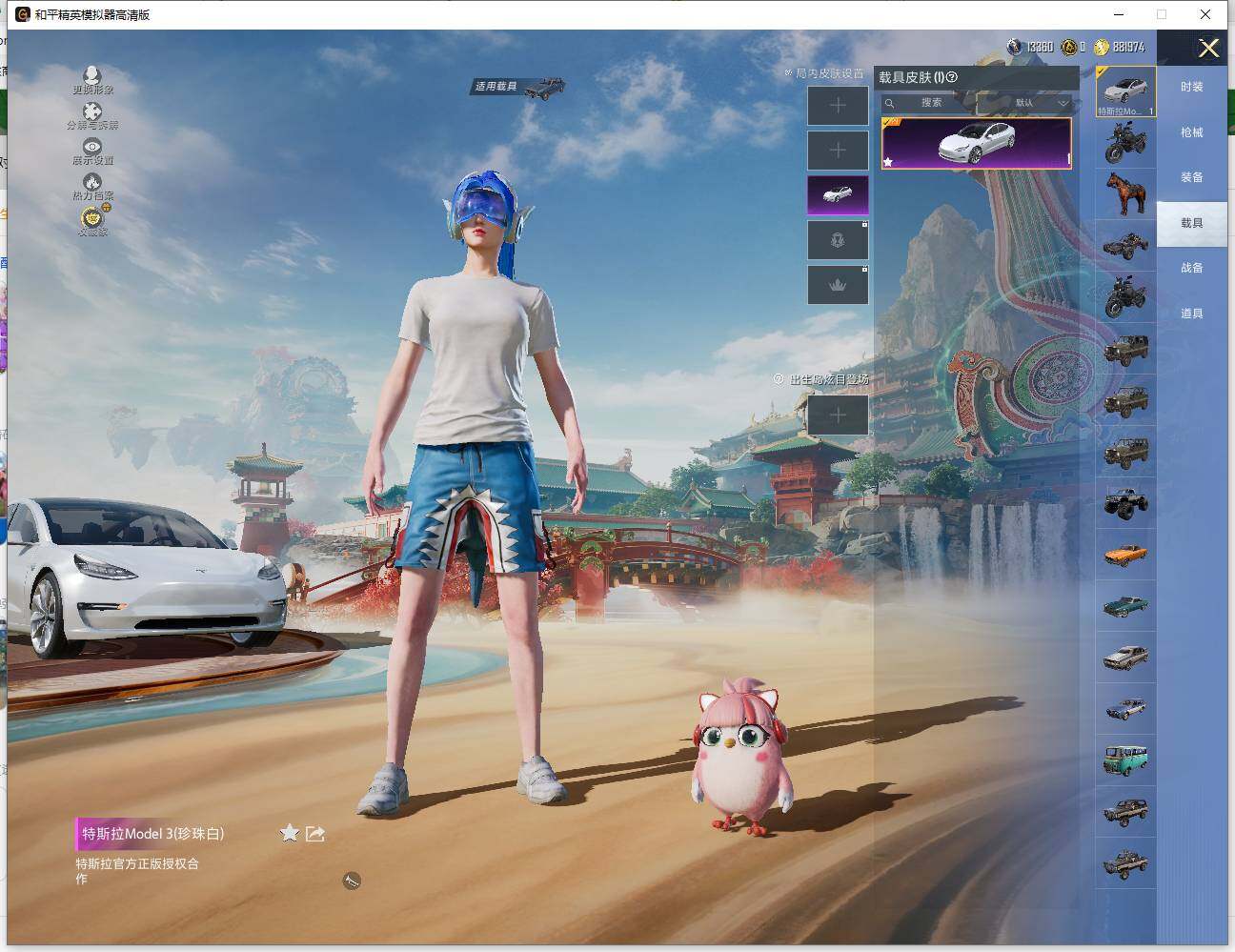The image size is (1235, 952).
Task: Select the teal van vehicle thumbnail
Action: click(x=1125, y=760)
